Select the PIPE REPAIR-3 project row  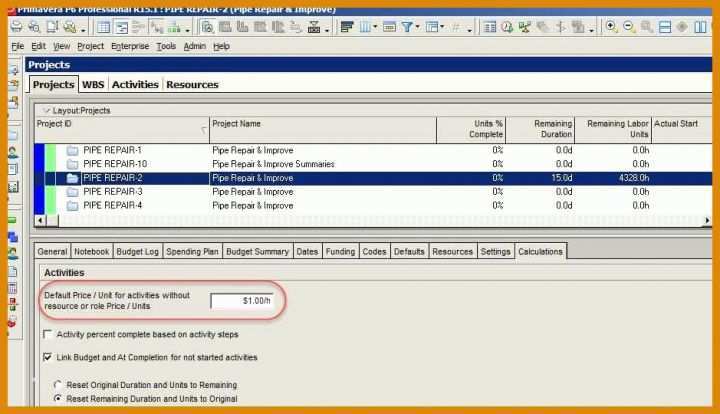pos(373,192)
